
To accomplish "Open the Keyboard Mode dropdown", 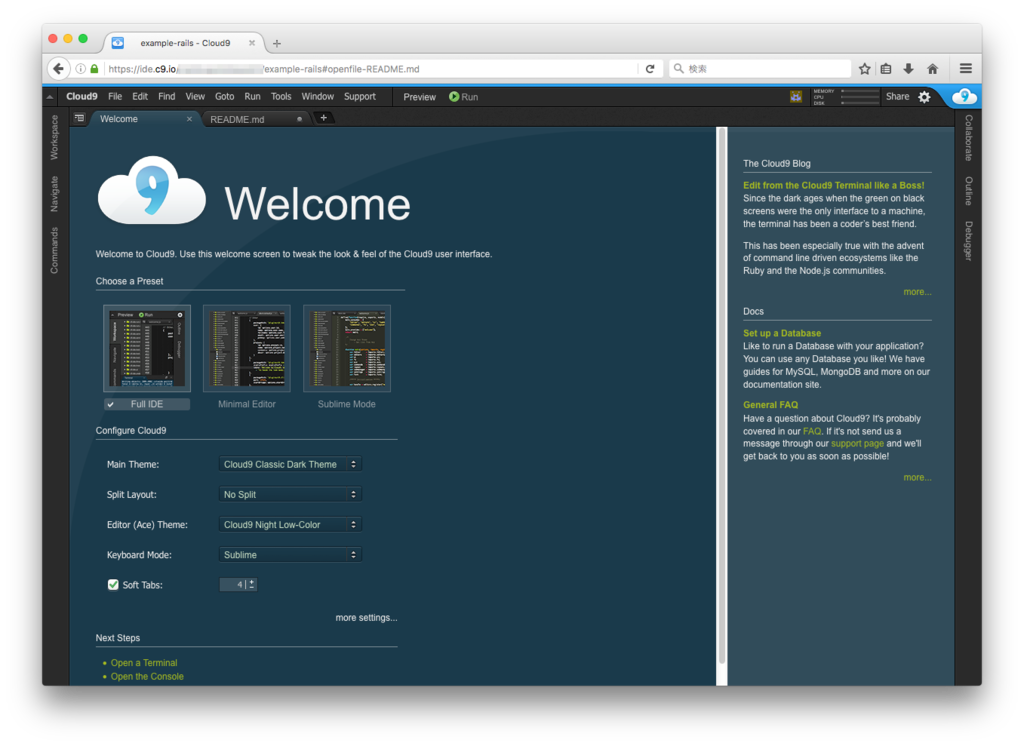I will [290, 555].
